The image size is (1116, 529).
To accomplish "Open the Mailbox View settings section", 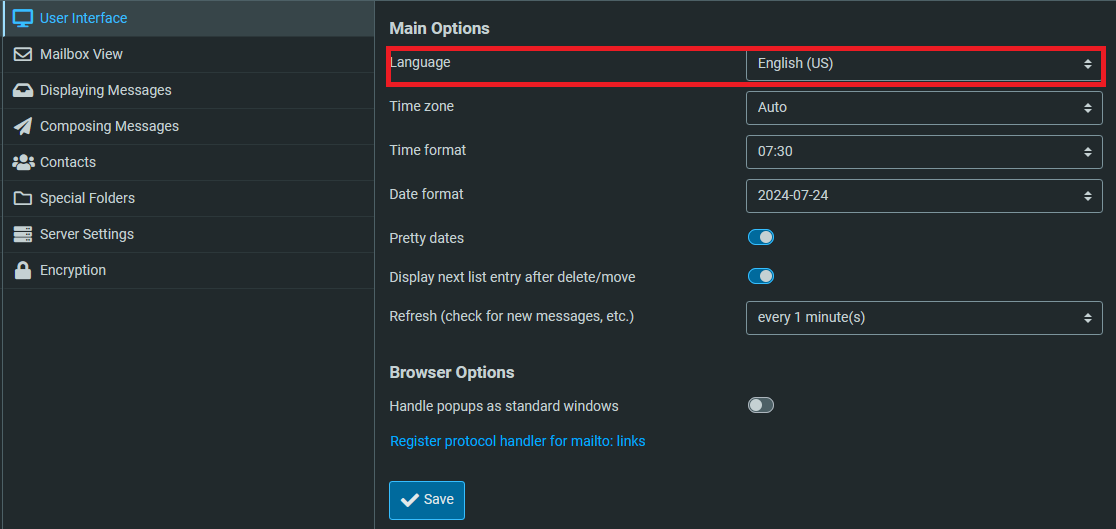I will click(x=81, y=54).
